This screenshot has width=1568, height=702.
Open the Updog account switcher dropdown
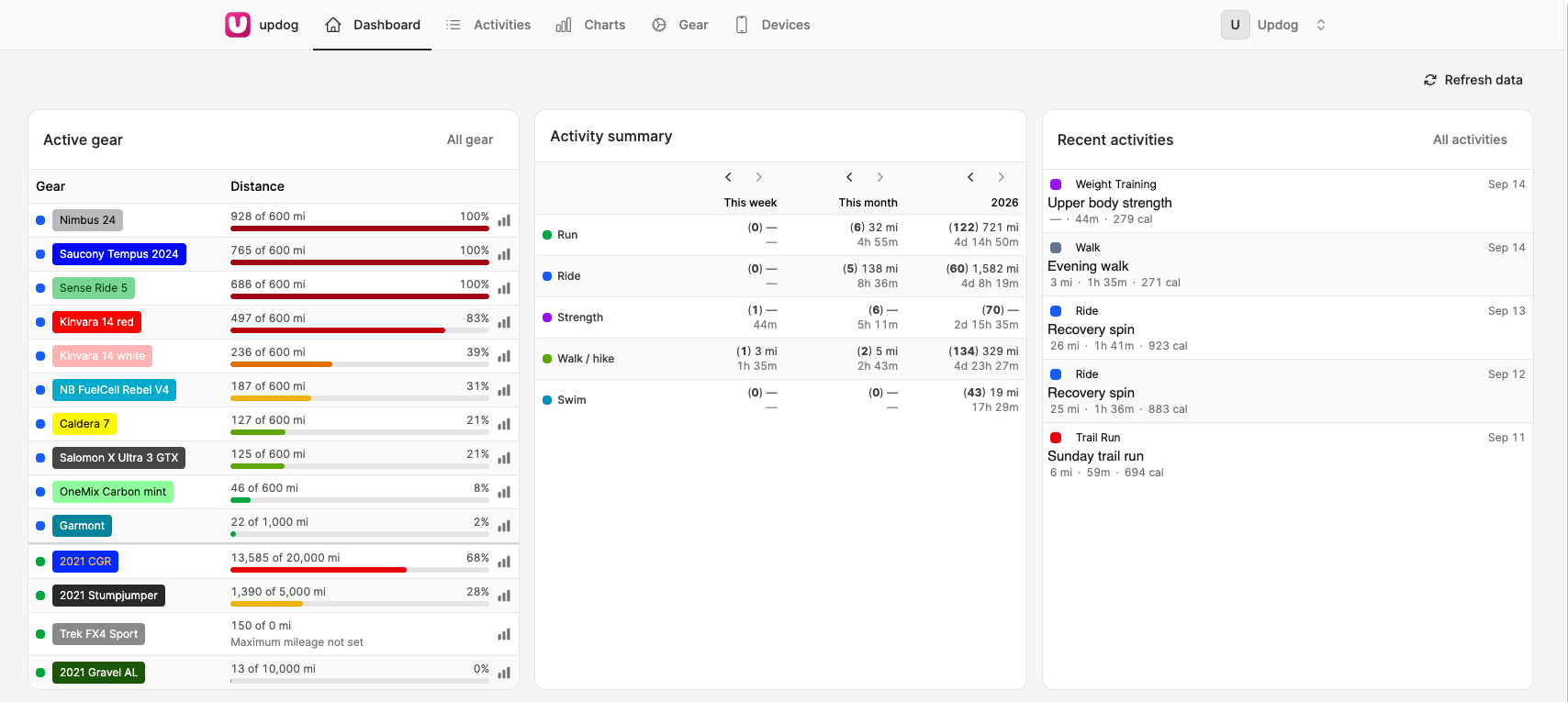click(1275, 25)
